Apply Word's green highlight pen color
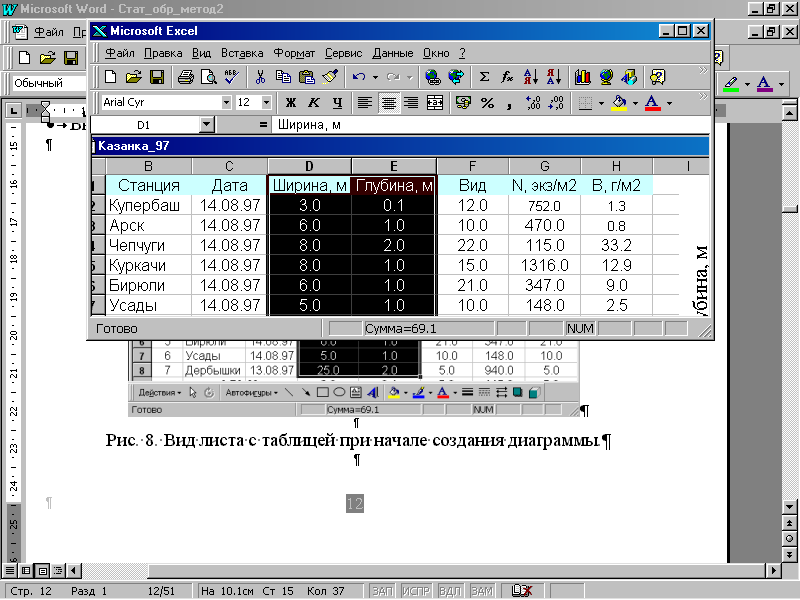Screen dimensions: 800x600 (732, 84)
